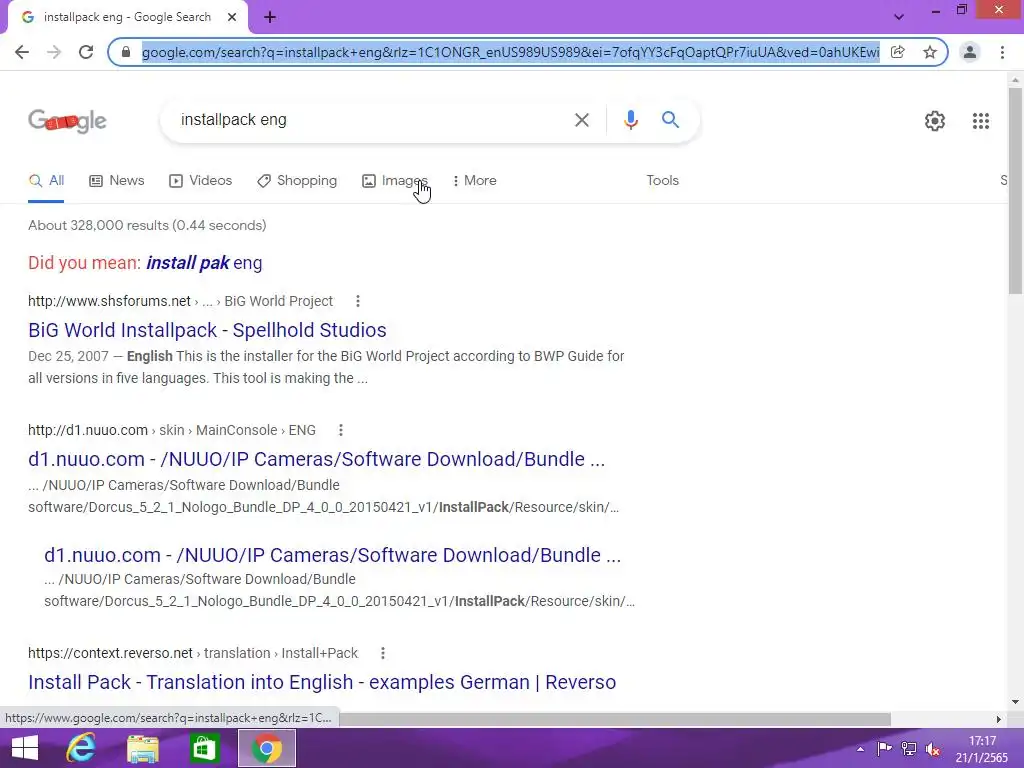
Task: Open the network status tray icon
Action: [908, 749]
